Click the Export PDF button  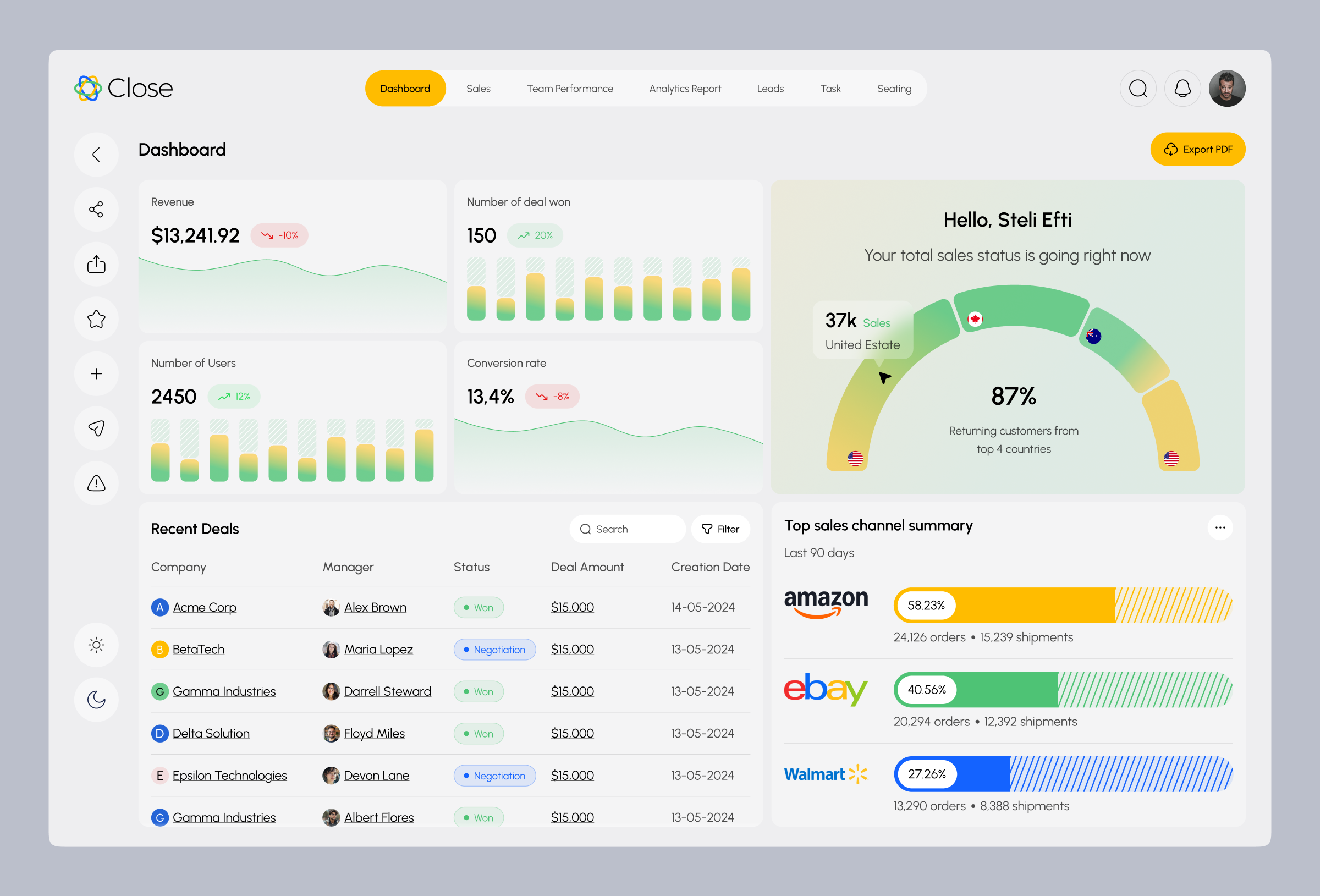click(1197, 150)
